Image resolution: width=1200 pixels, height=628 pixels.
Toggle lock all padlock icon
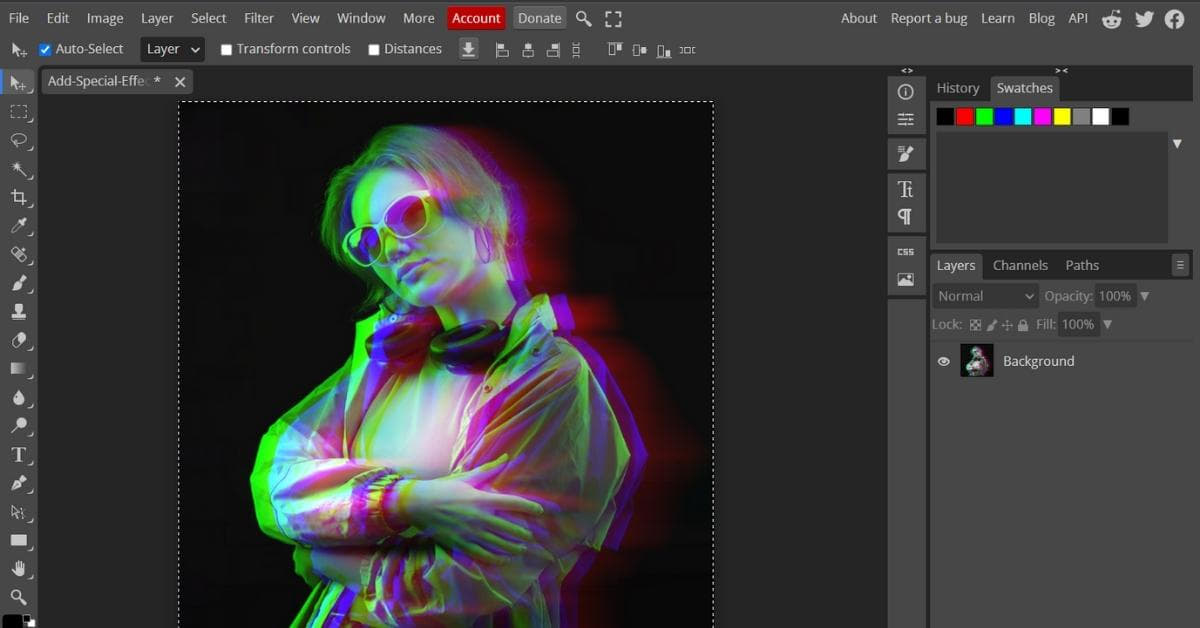(1022, 325)
